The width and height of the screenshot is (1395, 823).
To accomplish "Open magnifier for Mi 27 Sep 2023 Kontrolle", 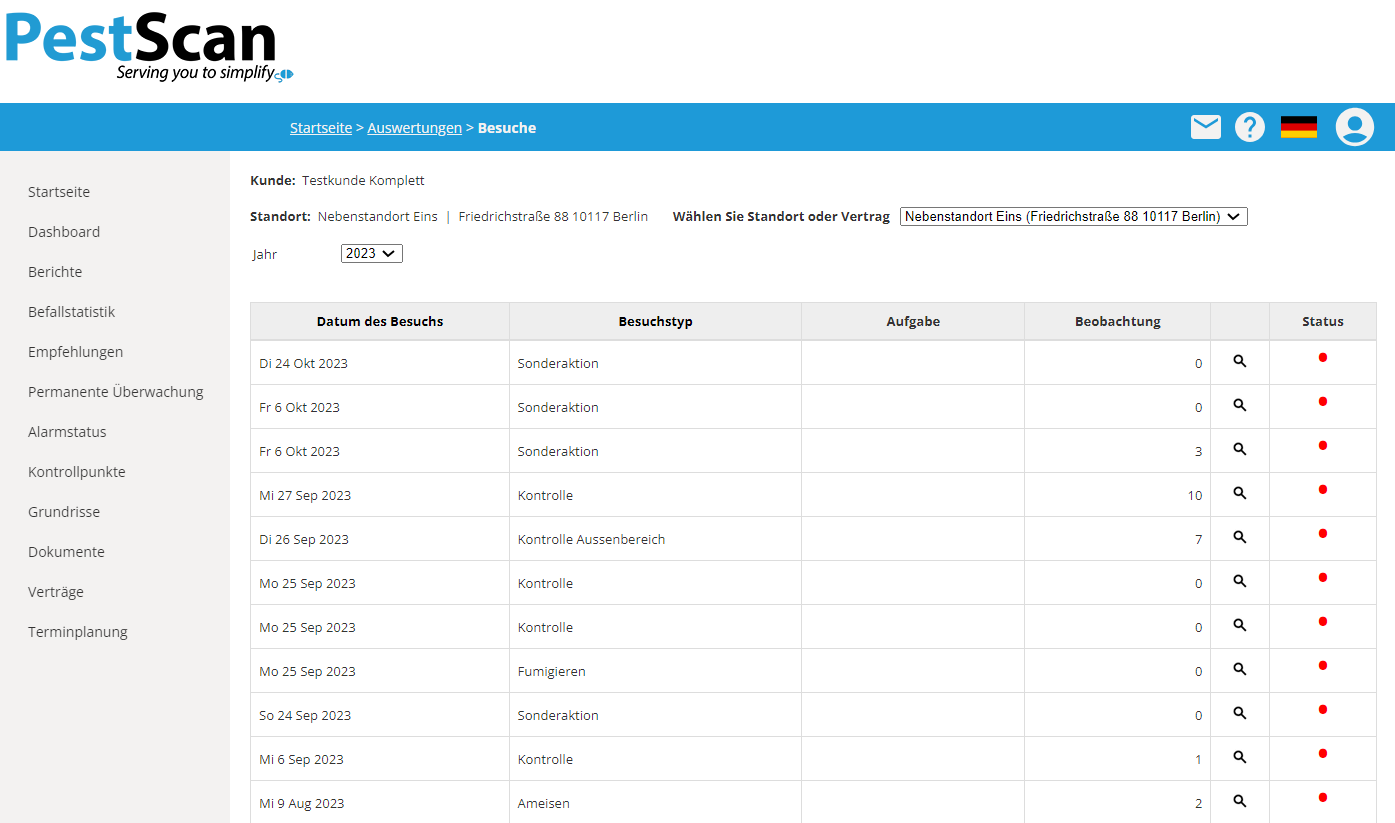I will pyautogui.click(x=1240, y=493).
